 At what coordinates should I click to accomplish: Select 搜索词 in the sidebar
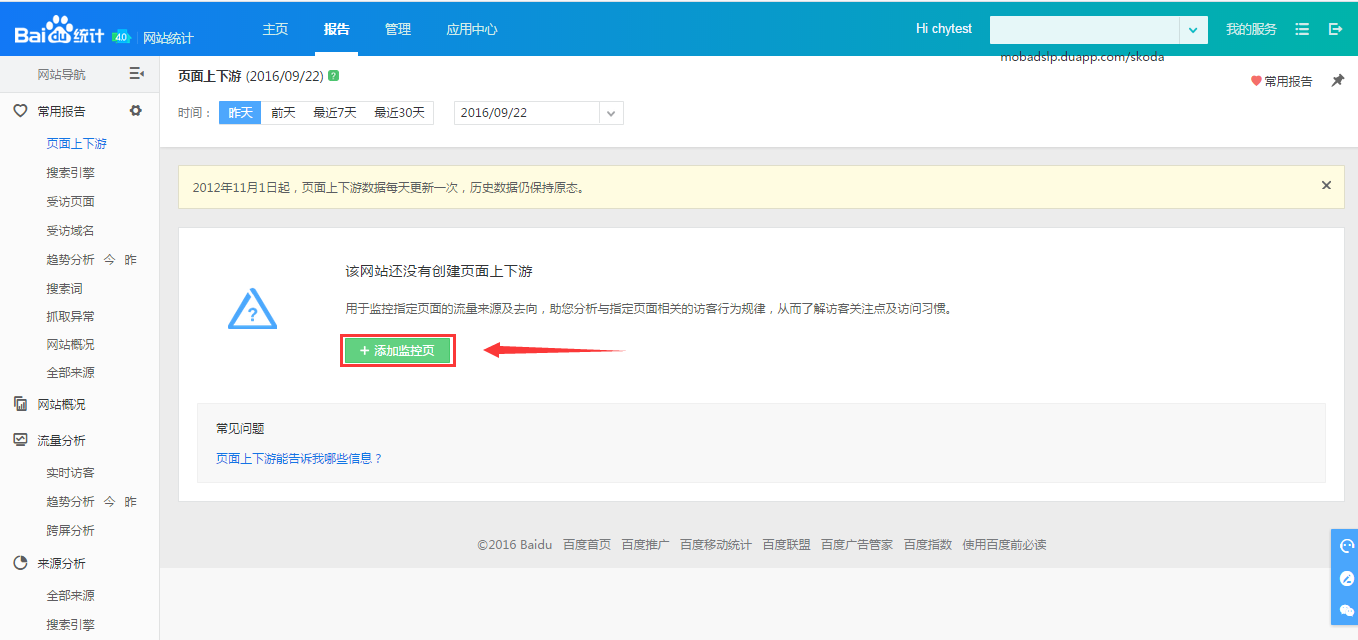point(64,288)
